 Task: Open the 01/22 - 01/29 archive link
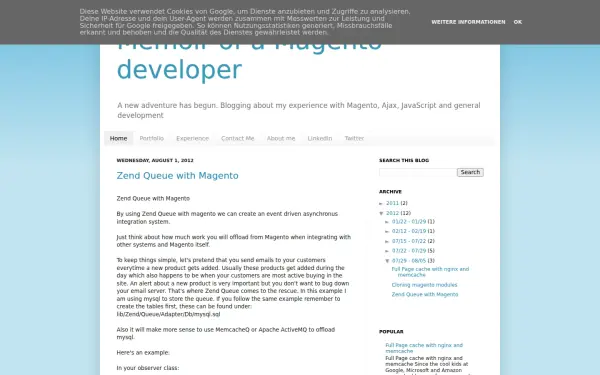click(x=409, y=222)
